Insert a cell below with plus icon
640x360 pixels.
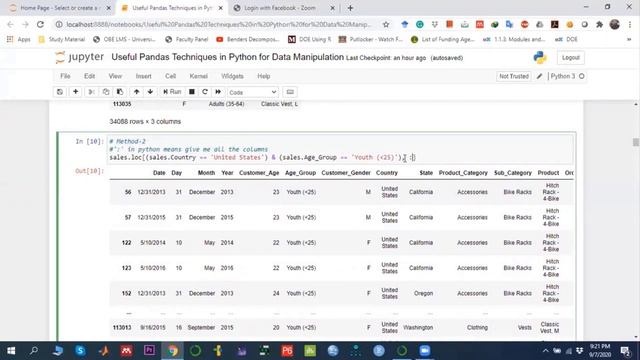pos(76,92)
